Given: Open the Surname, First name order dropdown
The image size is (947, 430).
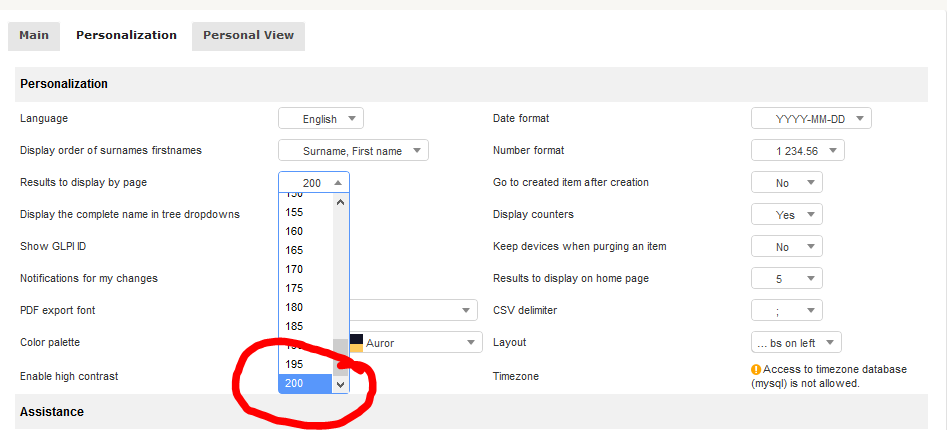Looking at the screenshot, I should 353,150.
